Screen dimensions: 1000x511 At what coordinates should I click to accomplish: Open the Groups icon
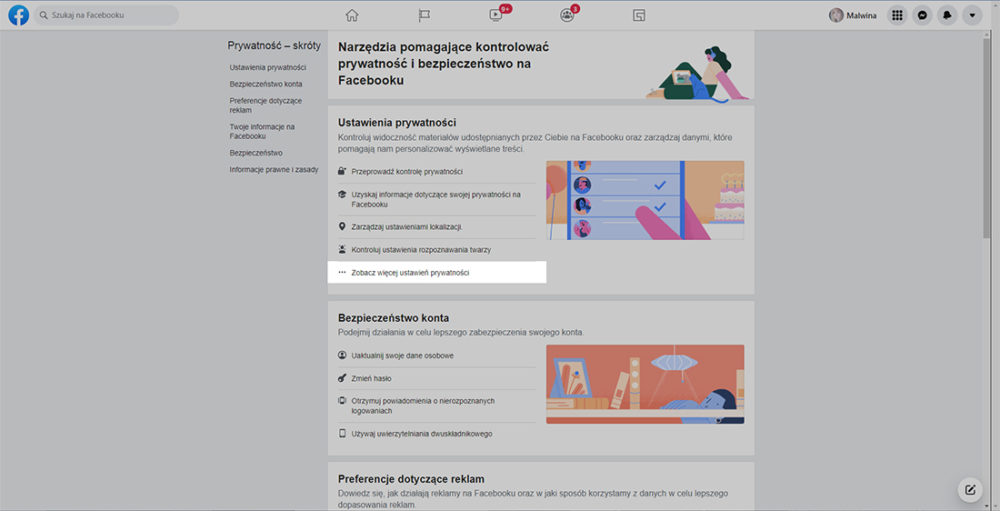567,15
